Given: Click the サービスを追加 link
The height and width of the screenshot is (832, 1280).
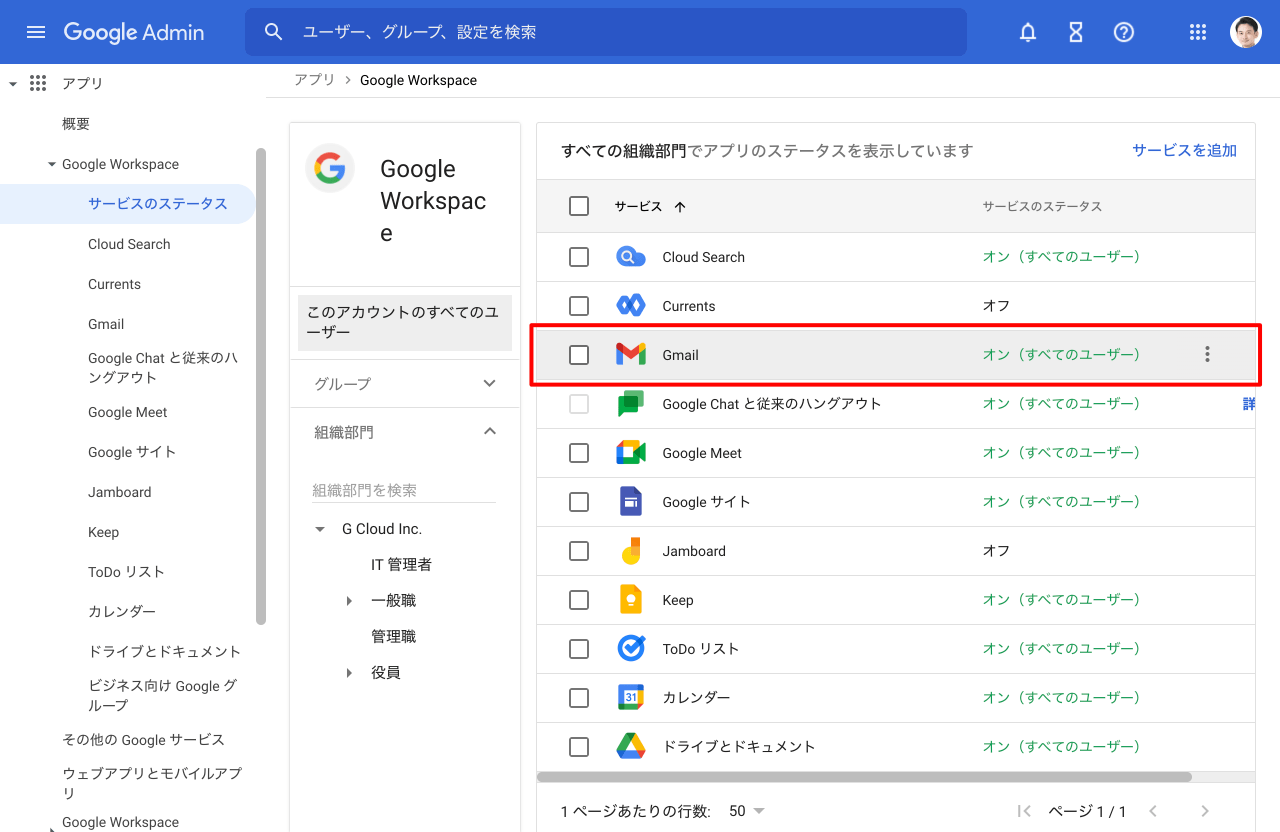Looking at the screenshot, I should (1184, 150).
